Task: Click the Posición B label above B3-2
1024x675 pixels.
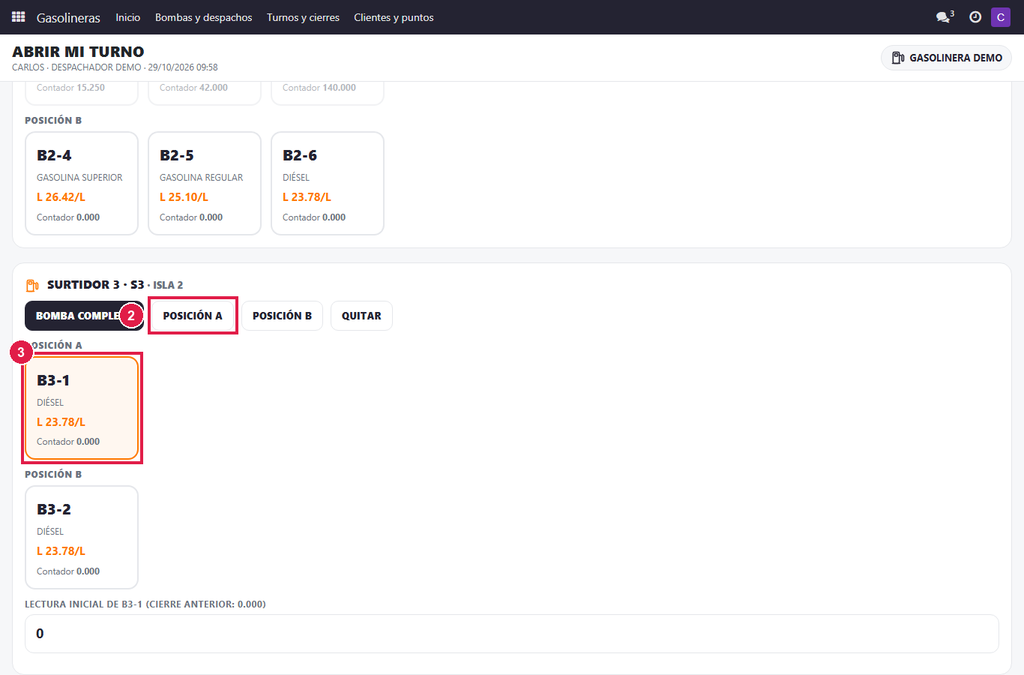Action: tap(54, 475)
